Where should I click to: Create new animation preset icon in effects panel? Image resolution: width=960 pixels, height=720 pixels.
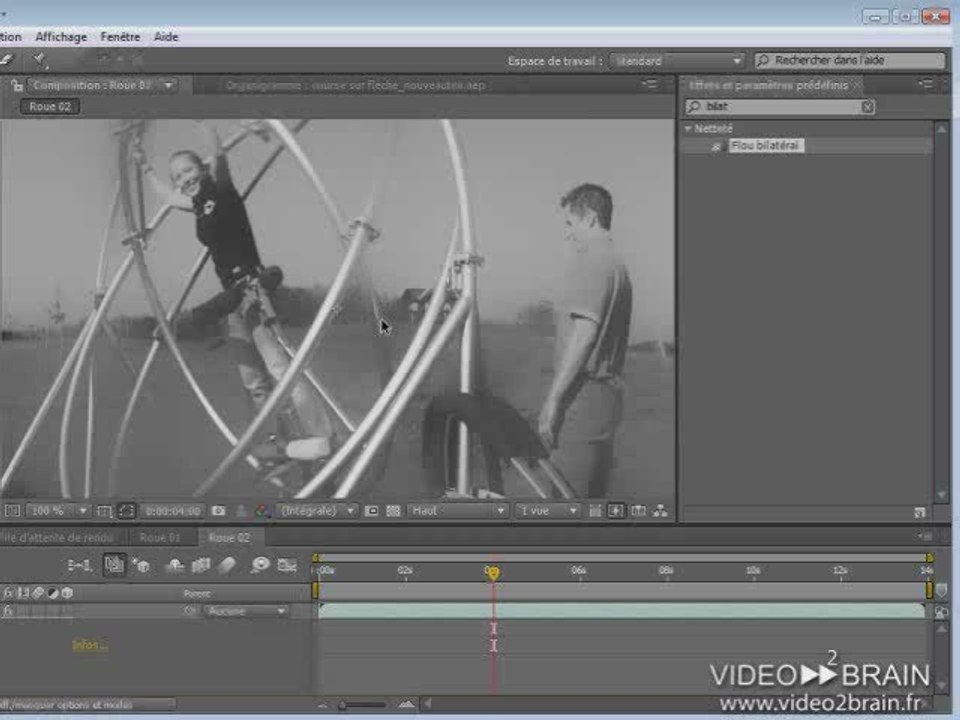click(920, 512)
